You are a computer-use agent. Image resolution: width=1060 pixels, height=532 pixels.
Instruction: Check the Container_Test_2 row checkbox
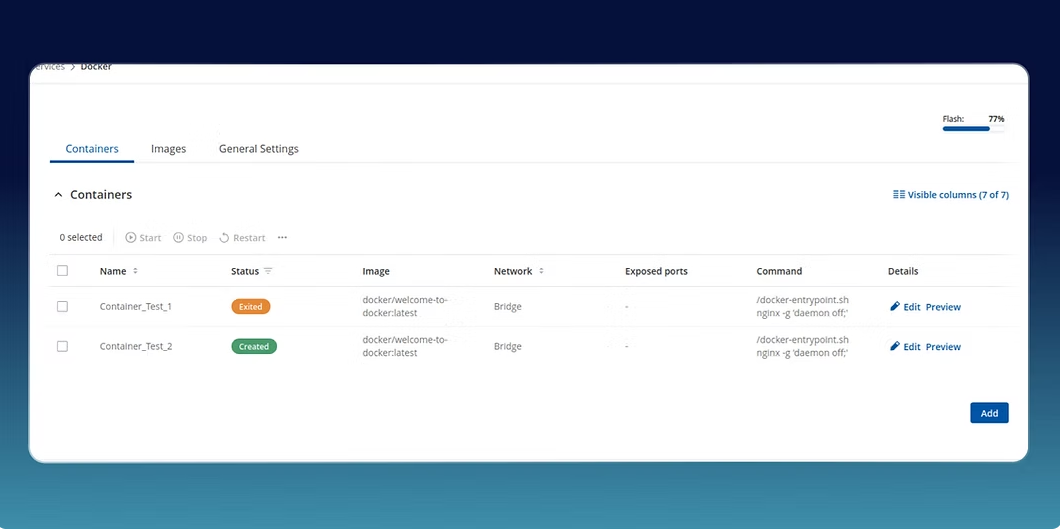[x=62, y=347]
